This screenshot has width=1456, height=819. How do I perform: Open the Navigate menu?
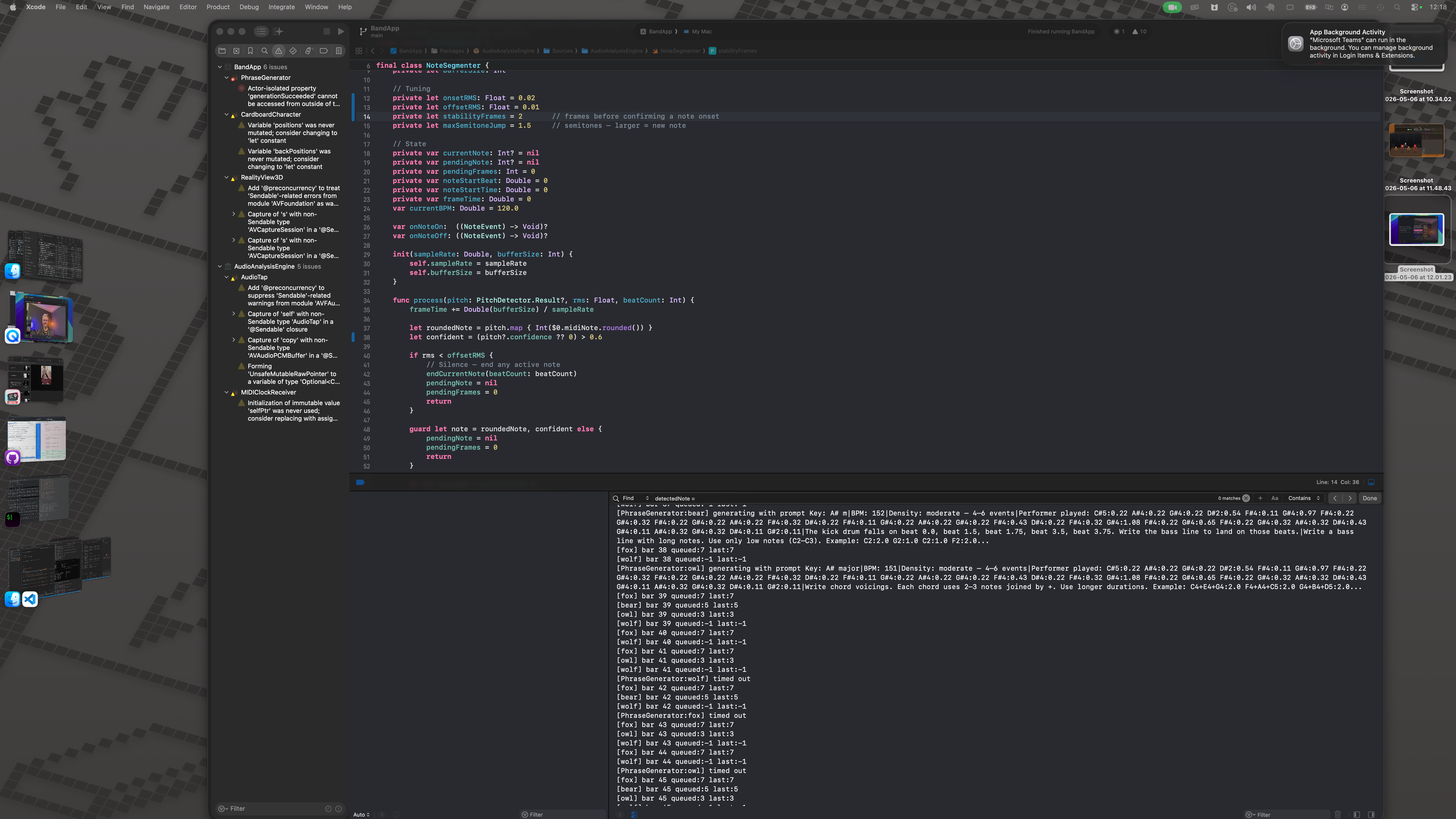click(x=157, y=7)
